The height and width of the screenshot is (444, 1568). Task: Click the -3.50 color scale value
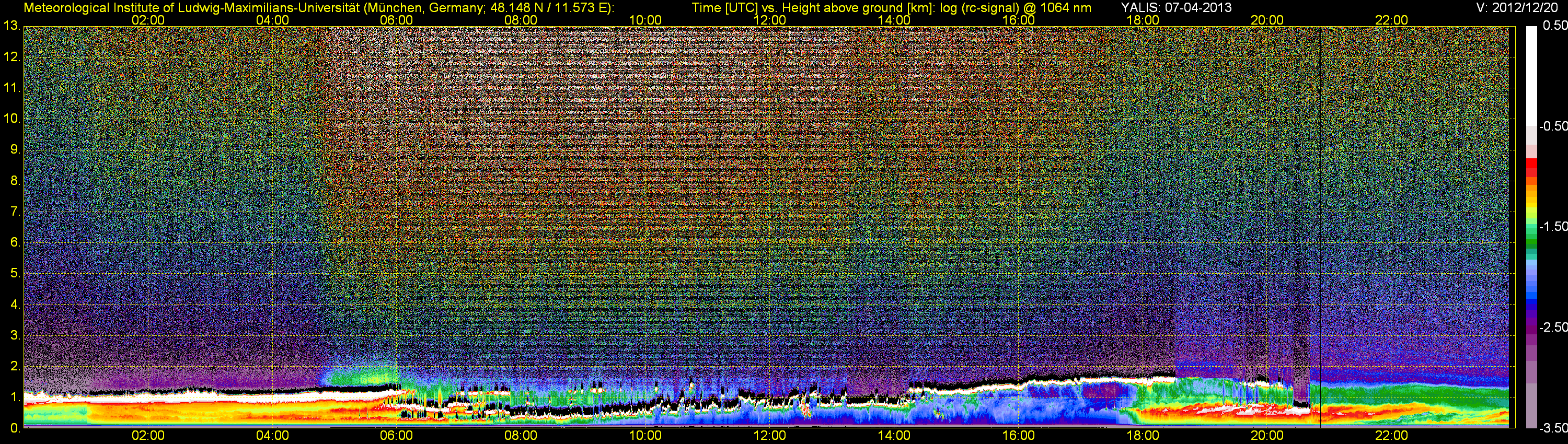[x=1553, y=428]
